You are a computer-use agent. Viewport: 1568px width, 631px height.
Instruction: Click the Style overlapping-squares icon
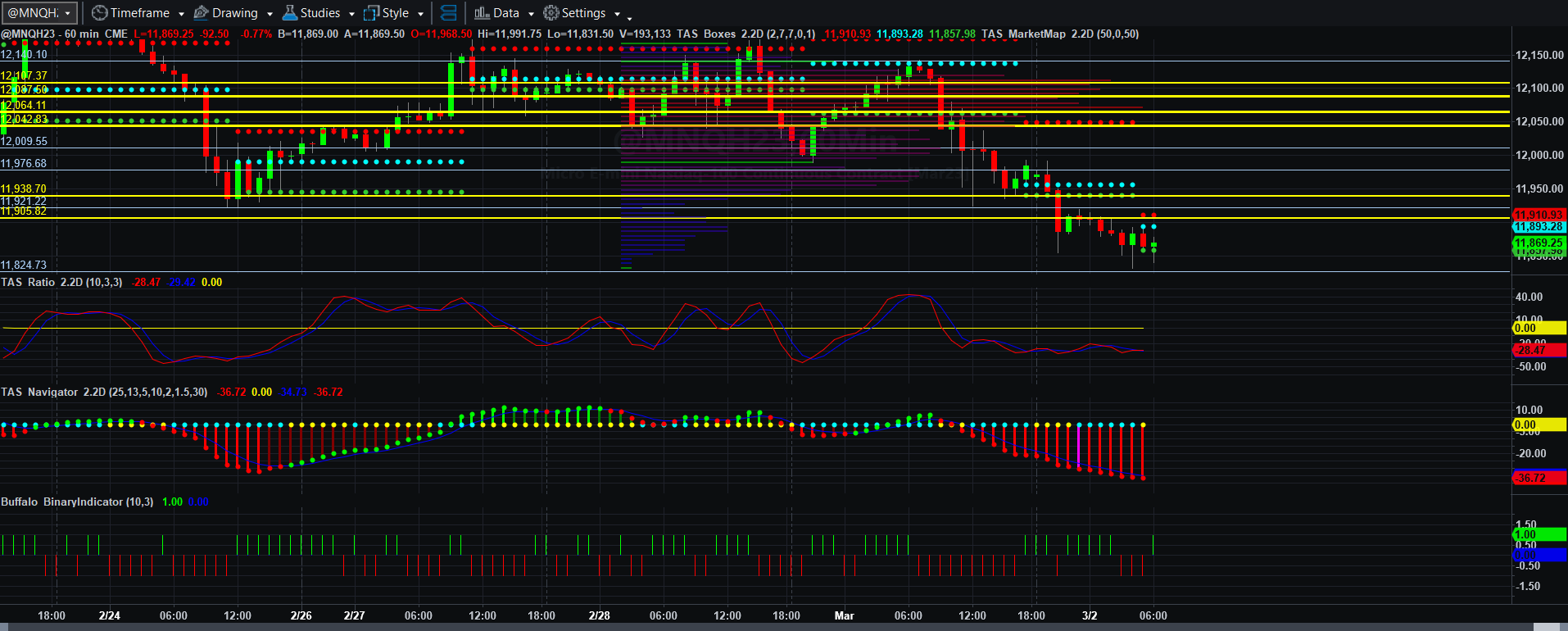coord(372,13)
